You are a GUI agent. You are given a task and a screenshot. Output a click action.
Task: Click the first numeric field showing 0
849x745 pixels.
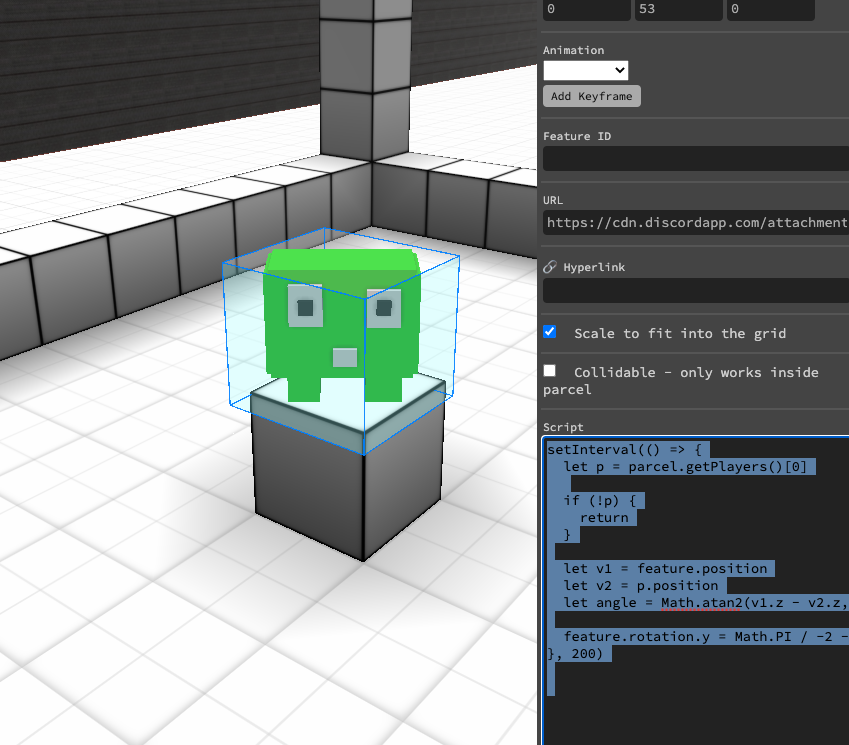coord(585,9)
